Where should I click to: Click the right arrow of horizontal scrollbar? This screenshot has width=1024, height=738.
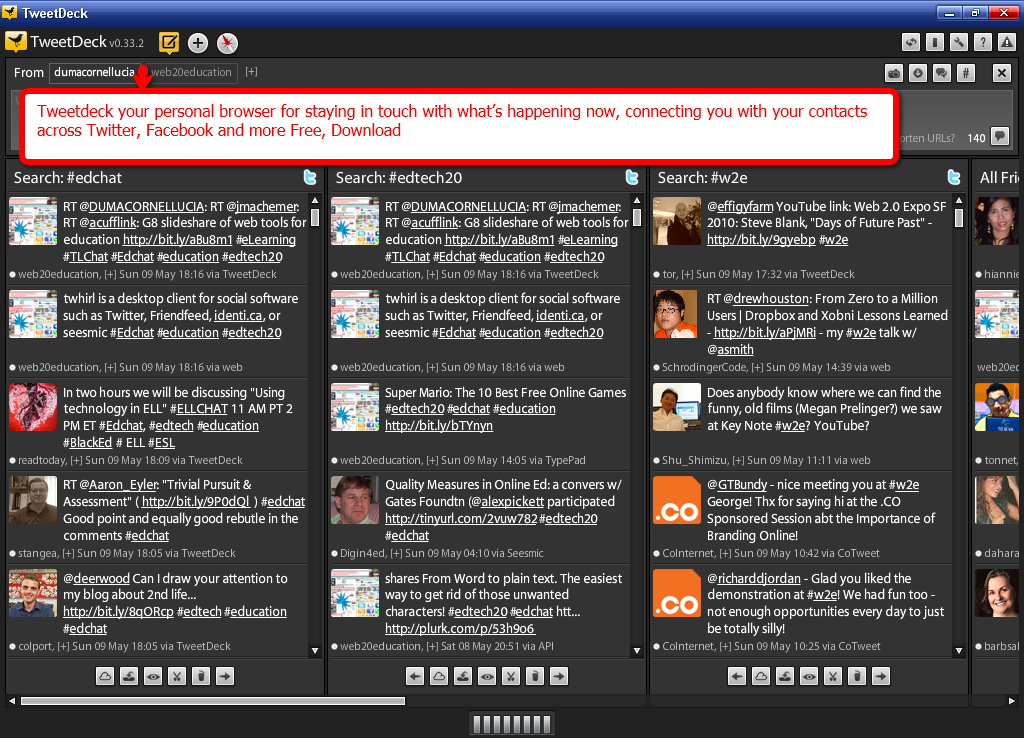(1012, 701)
